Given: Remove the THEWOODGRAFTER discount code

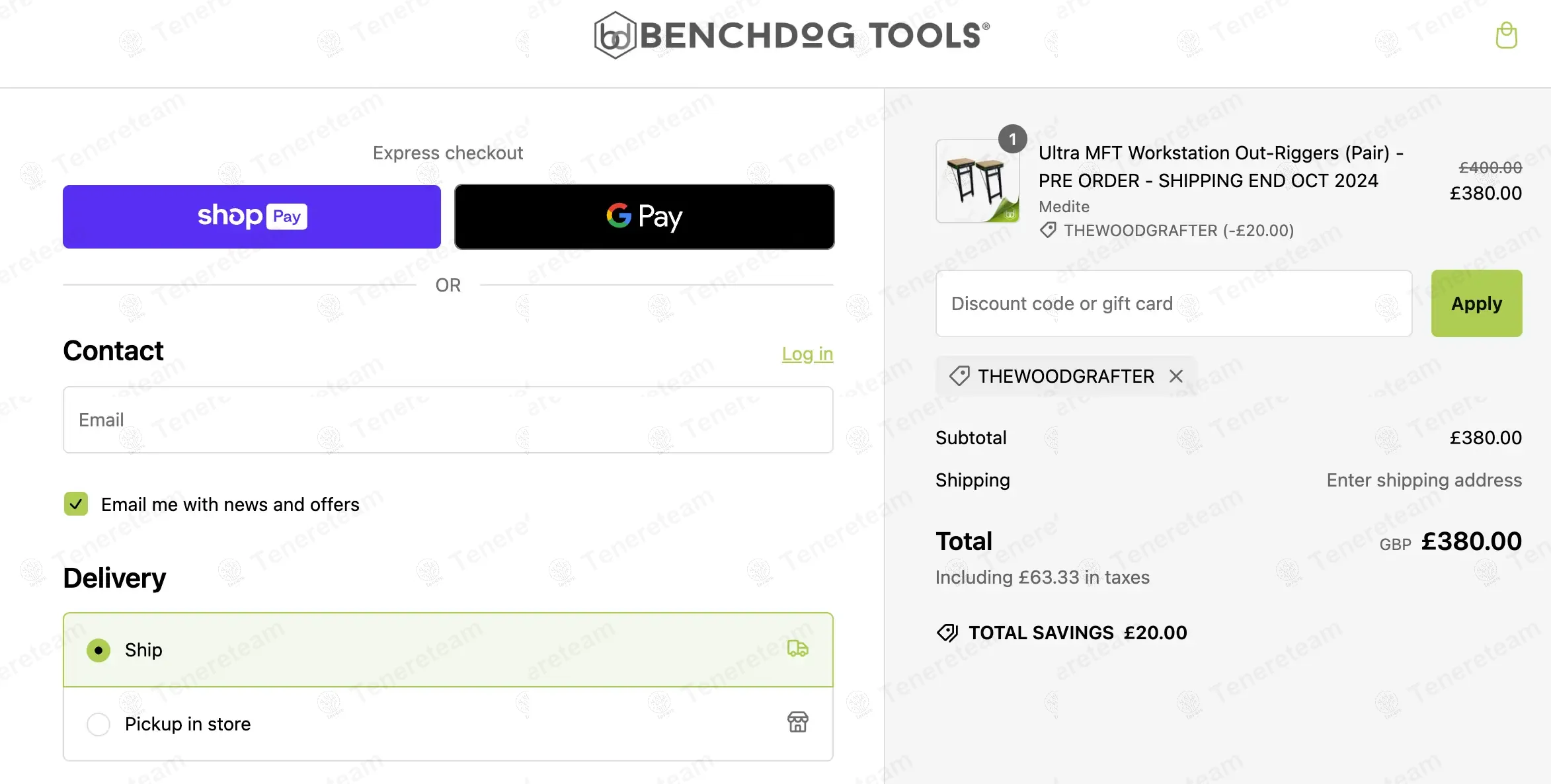Looking at the screenshot, I should [x=1176, y=376].
